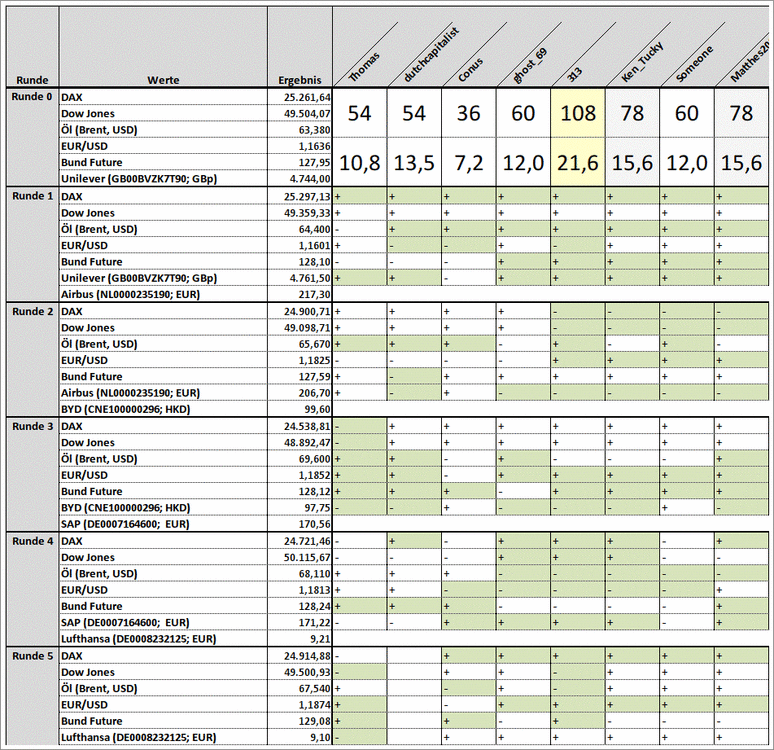The width and height of the screenshot is (774, 750).
Task: Click the result 217,30
Action: pyautogui.click(x=314, y=294)
